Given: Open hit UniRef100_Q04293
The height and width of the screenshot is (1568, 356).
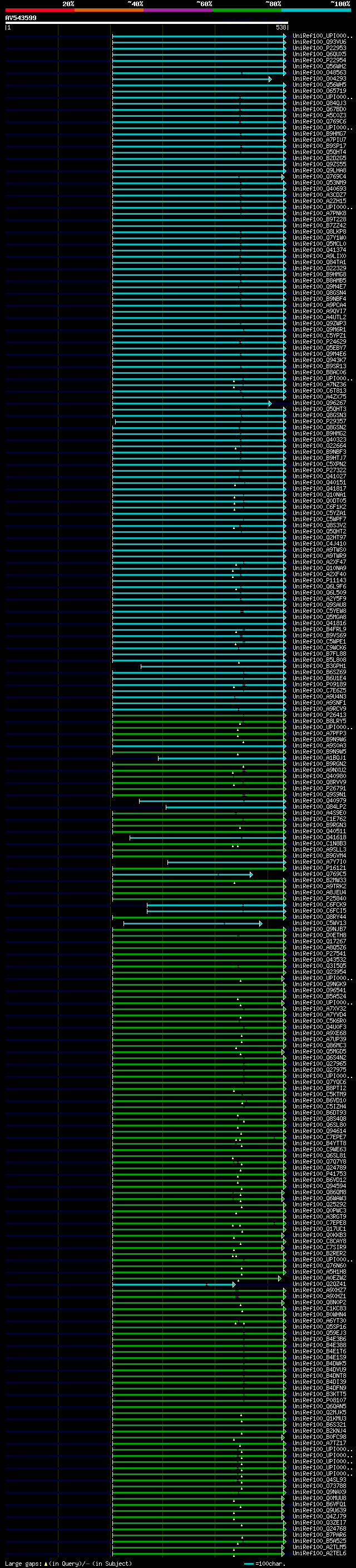Looking at the screenshot, I should 319,78.
